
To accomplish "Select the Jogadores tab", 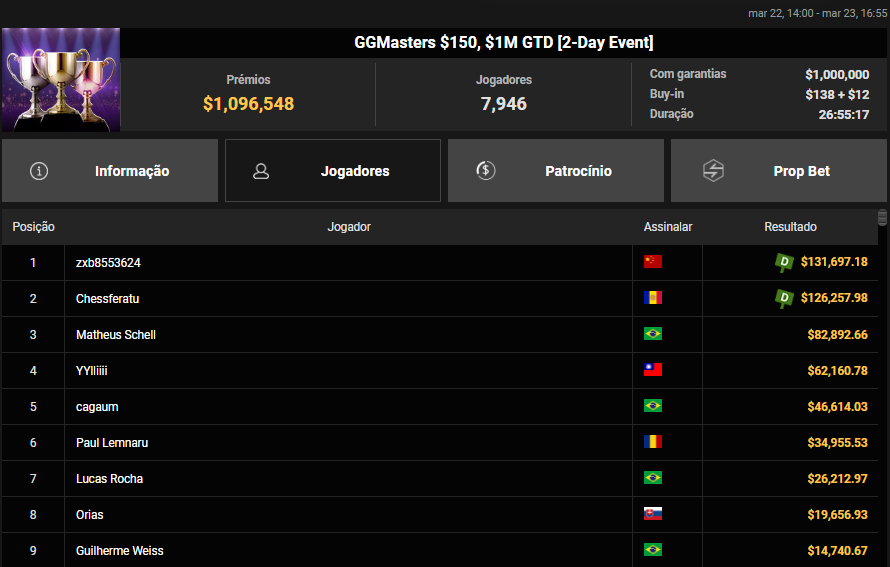I will [333, 171].
